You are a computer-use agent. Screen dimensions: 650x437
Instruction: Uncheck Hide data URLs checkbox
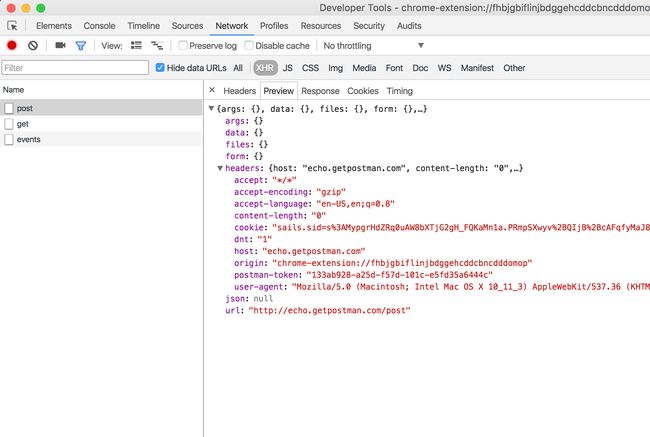160,68
